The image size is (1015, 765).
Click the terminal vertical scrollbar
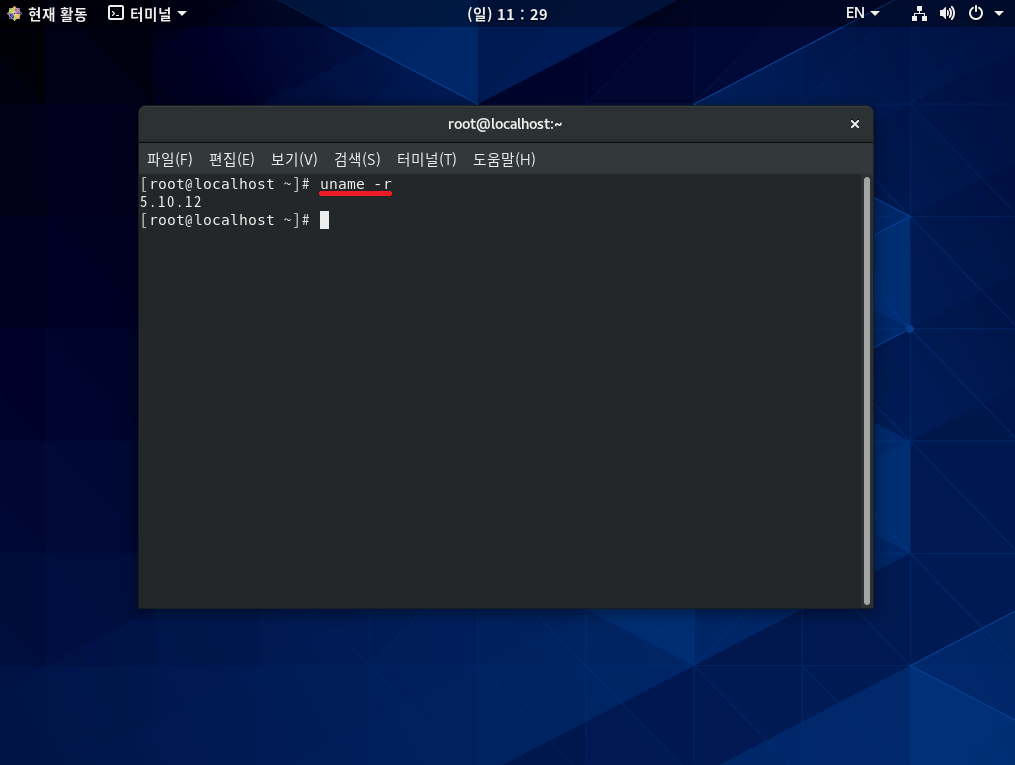click(x=866, y=390)
